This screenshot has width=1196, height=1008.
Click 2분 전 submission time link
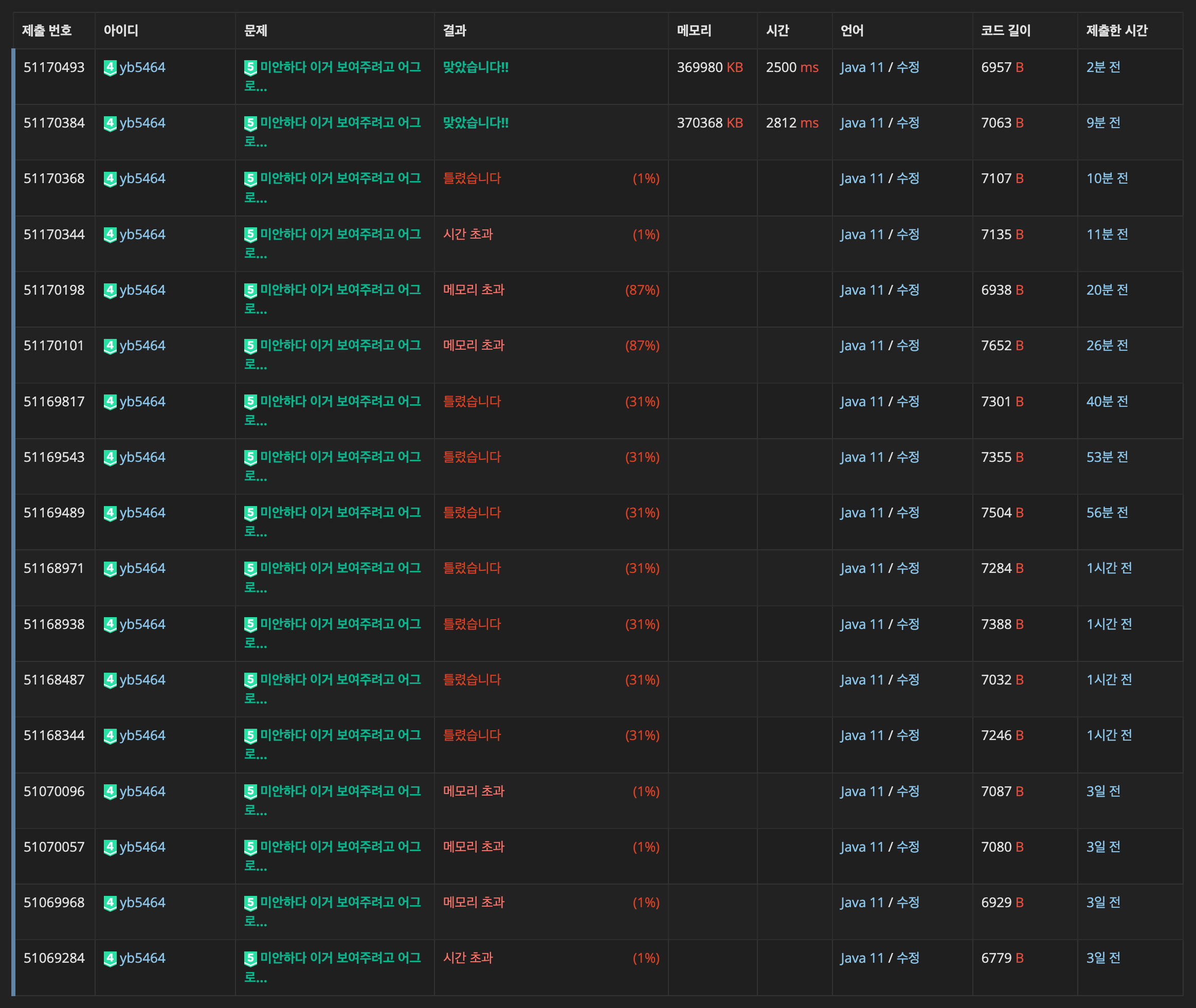click(1103, 67)
